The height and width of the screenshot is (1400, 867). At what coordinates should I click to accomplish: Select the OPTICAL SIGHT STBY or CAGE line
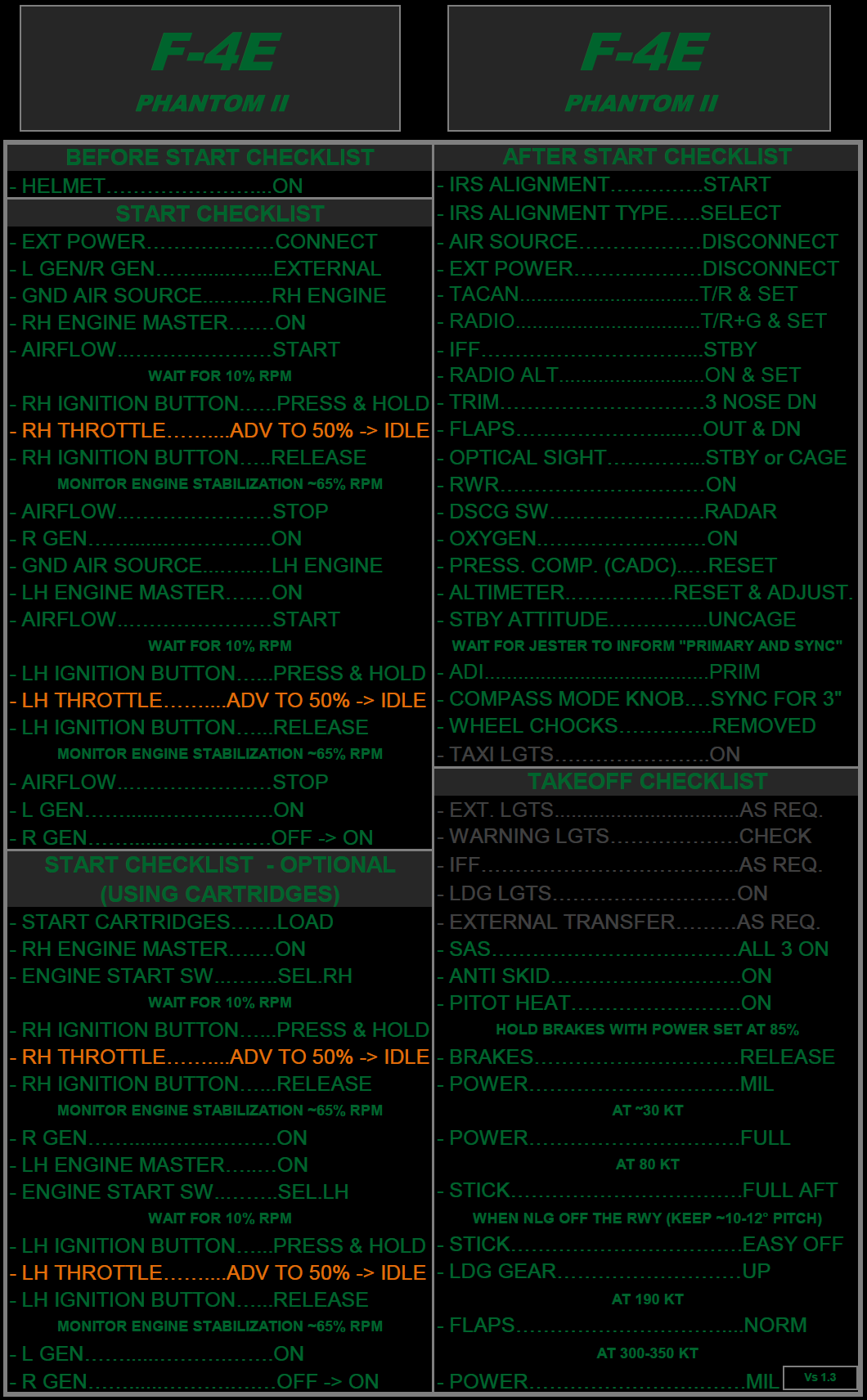[x=646, y=457]
